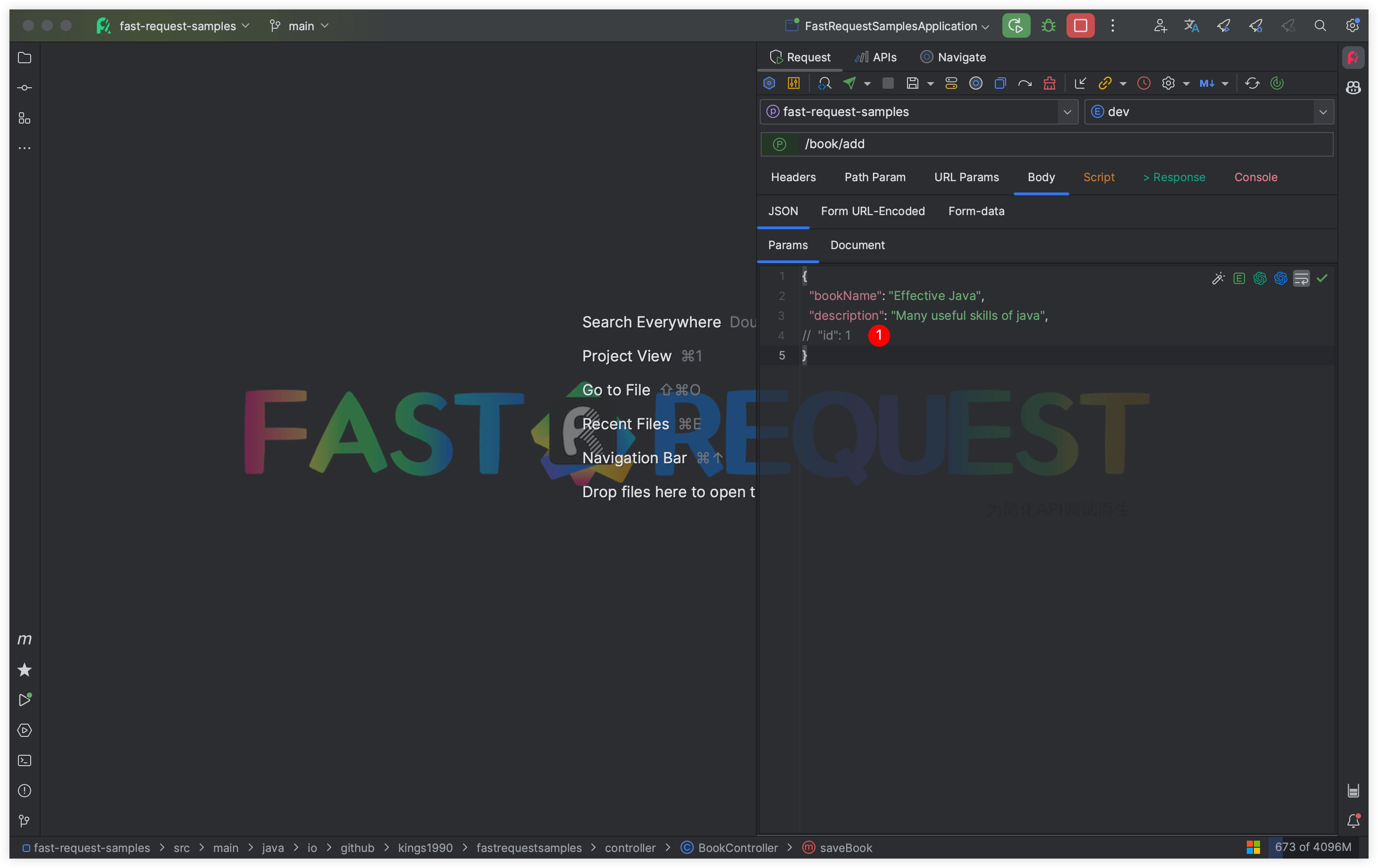Copy the full request URL using the link icon
Viewport: 1378px width, 868px height.
tap(1106, 83)
